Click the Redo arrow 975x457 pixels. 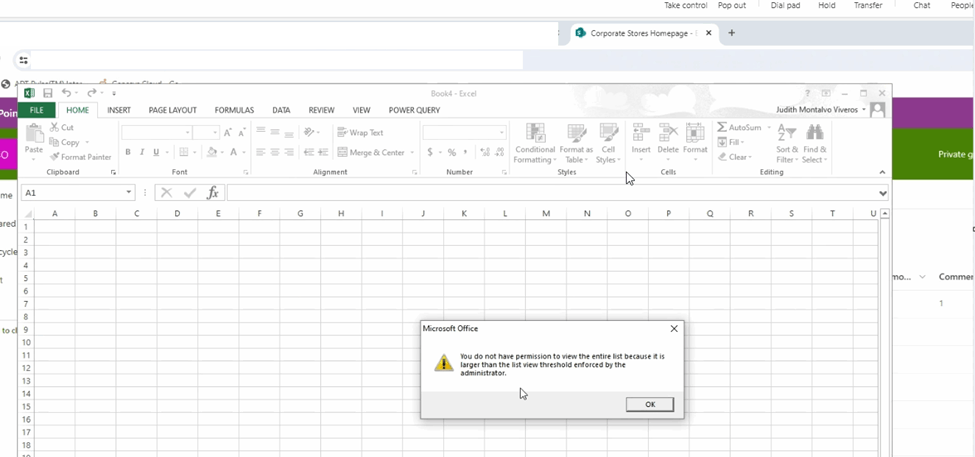click(x=91, y=93)
